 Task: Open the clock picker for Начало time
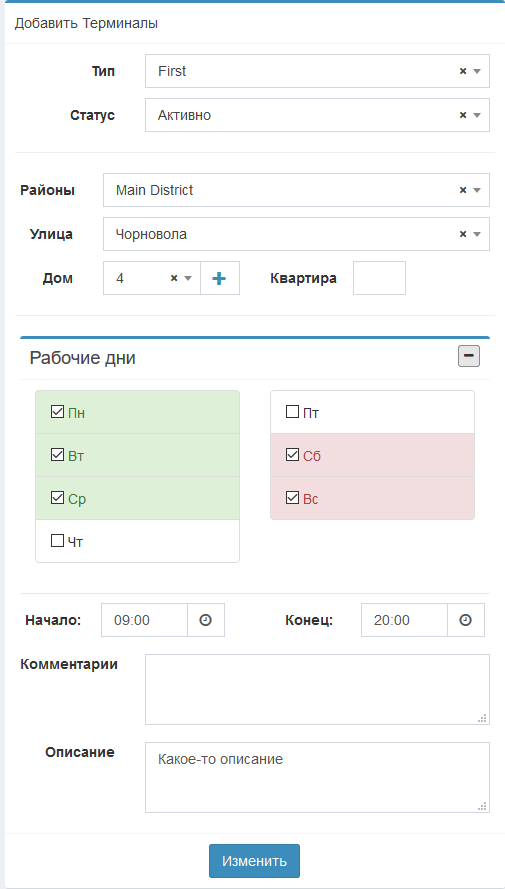point(206,620)
